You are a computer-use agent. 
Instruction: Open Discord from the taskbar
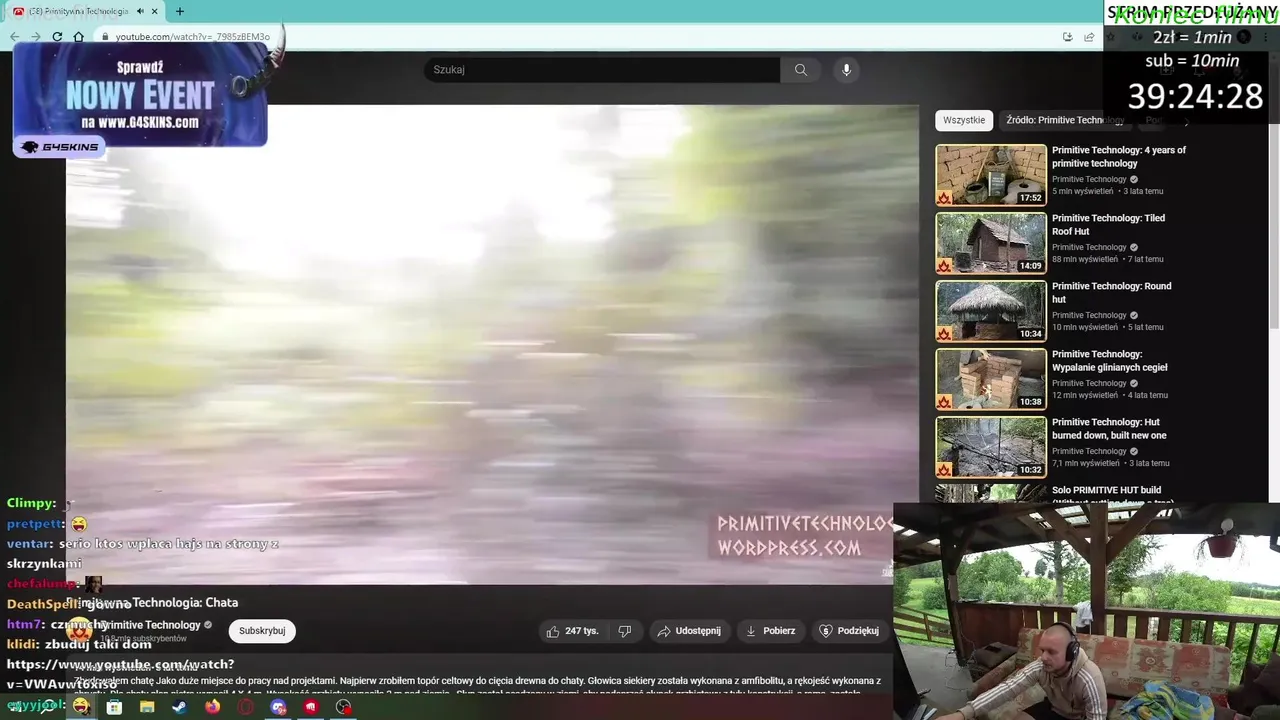[x=279, y=707]
